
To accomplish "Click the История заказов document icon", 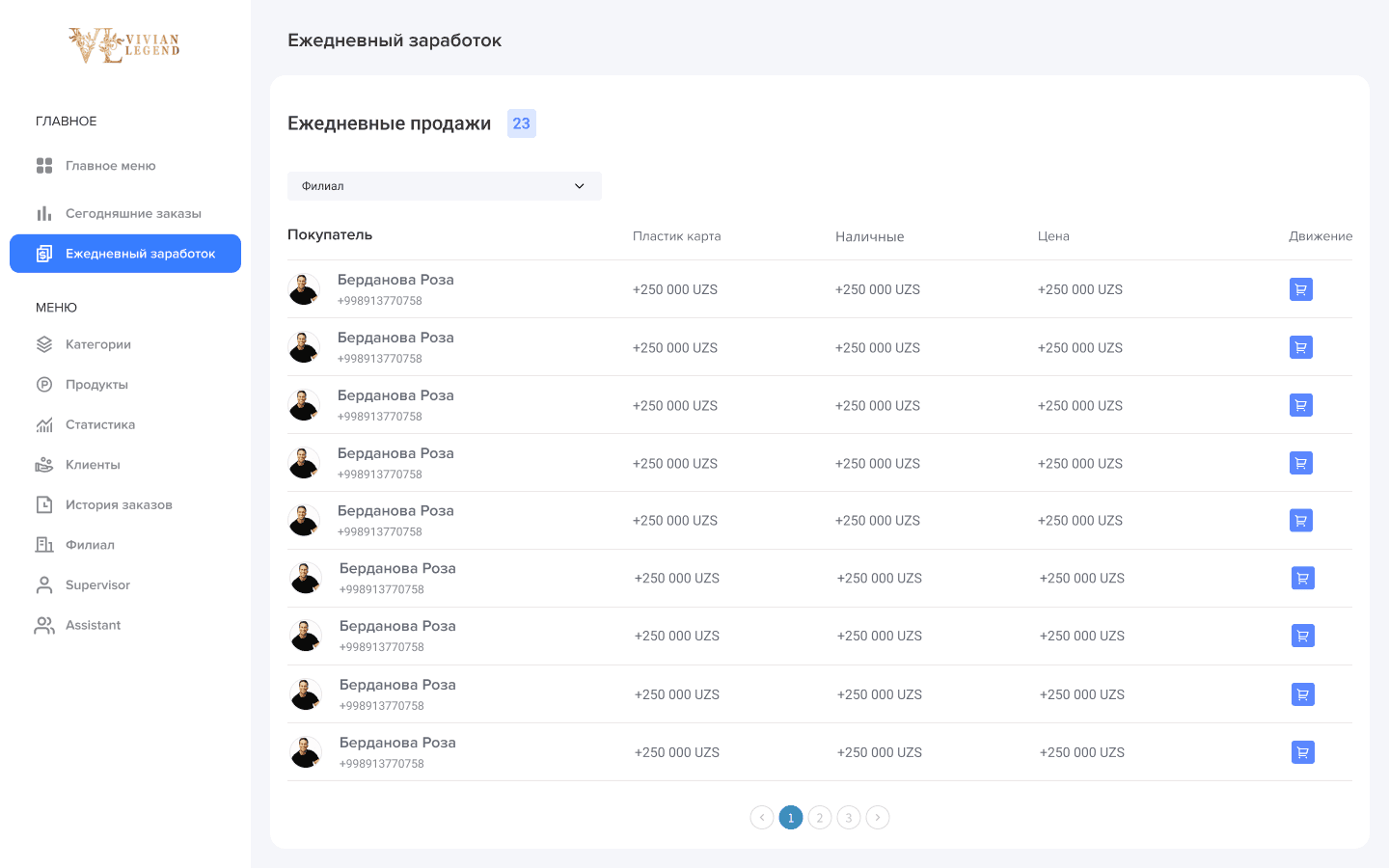I will 44,504.
